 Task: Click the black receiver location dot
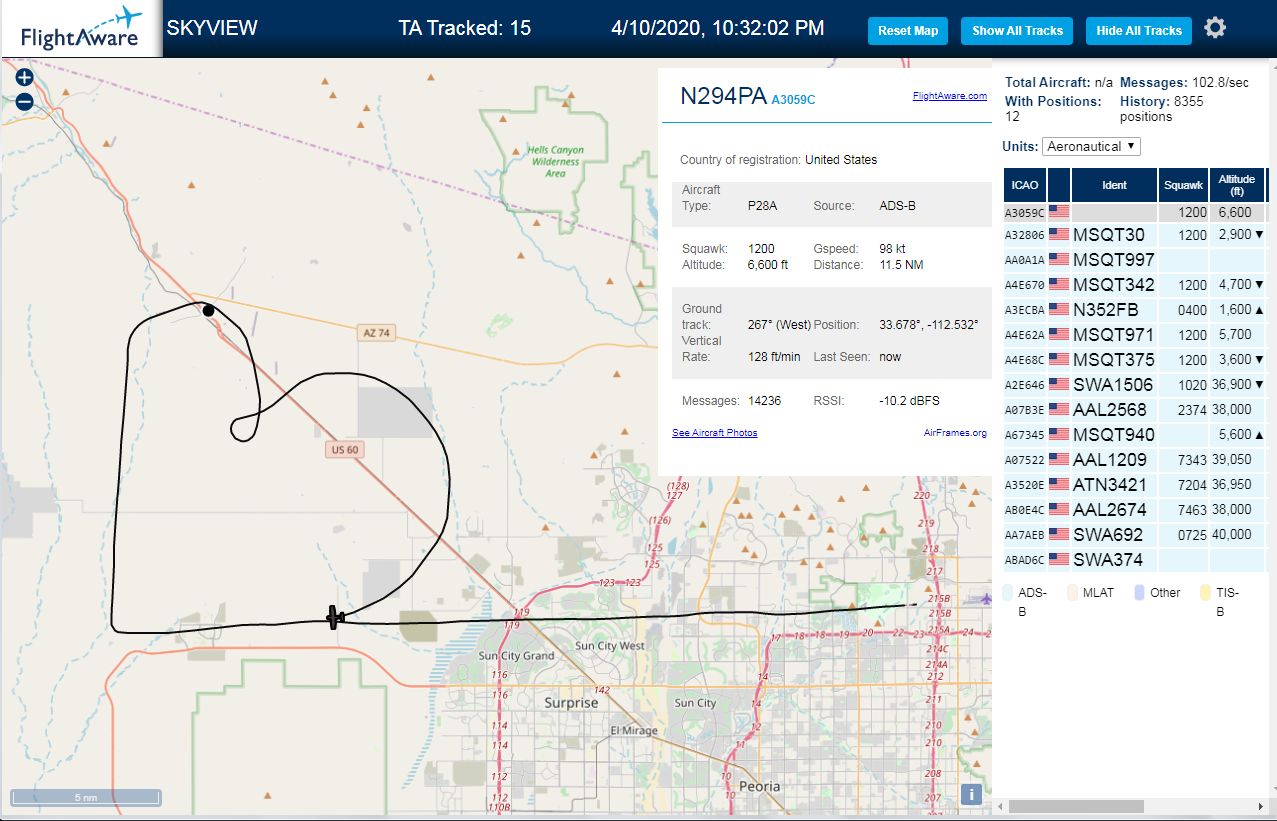click(x=208, y=310)
